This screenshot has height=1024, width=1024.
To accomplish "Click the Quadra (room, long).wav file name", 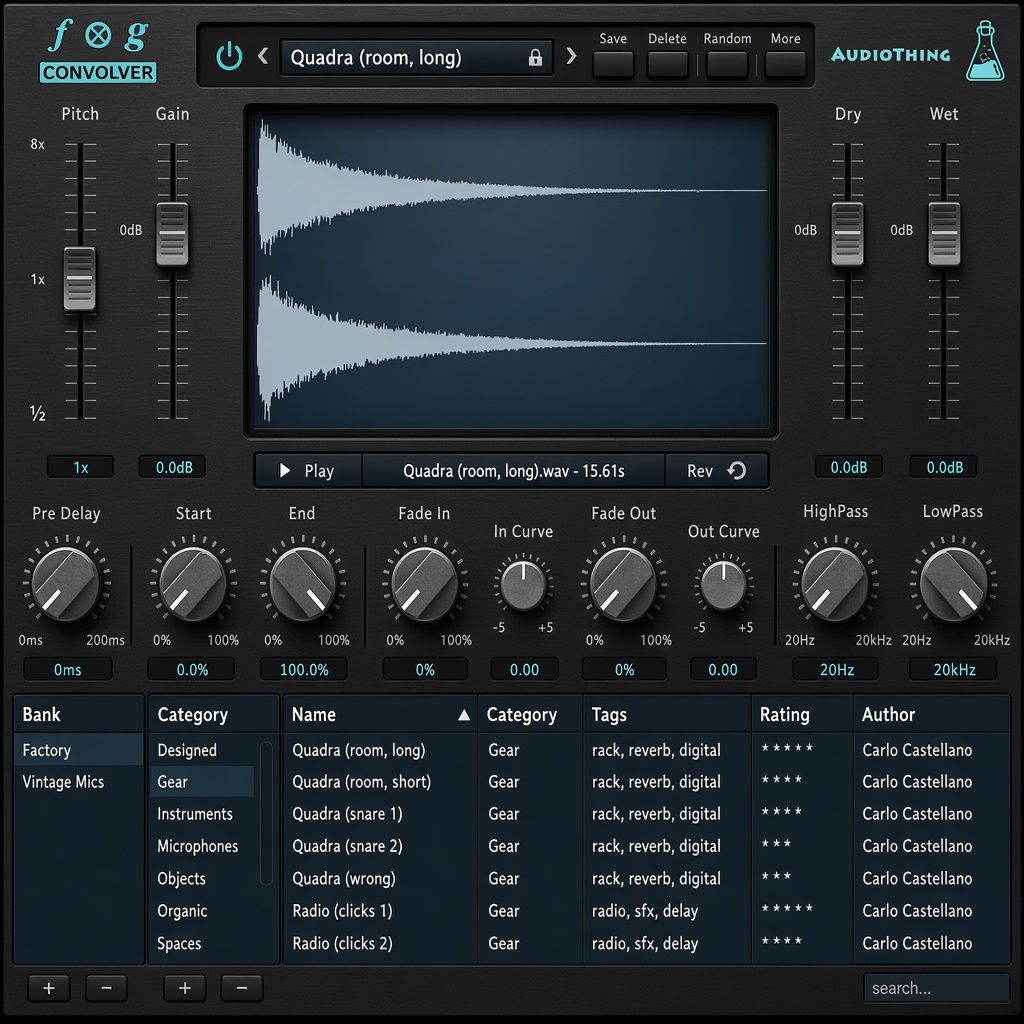I will coord(513,470).
